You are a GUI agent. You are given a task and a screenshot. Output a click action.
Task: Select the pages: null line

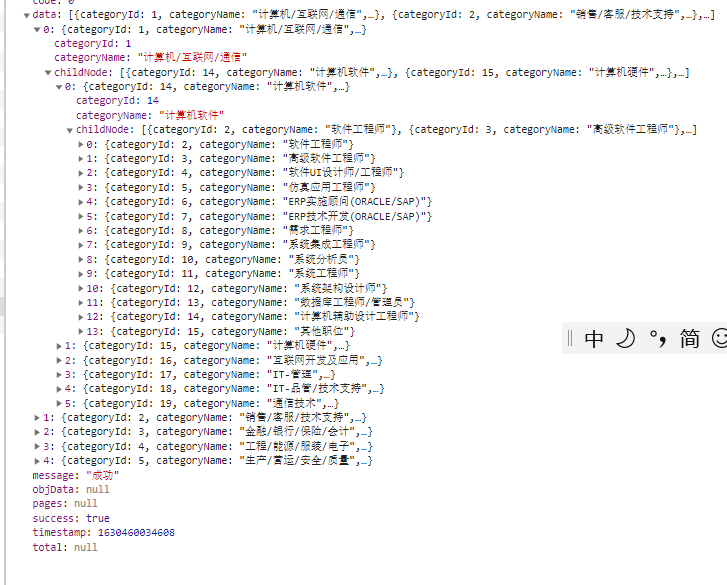pyautogui.click(x=65, y=504)
